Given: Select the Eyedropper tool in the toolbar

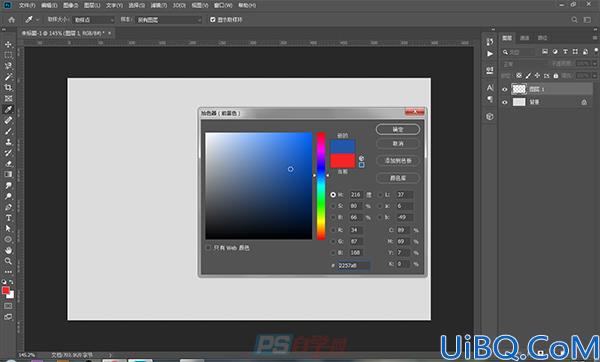Looking at the screenshot, I should [8, 109].
